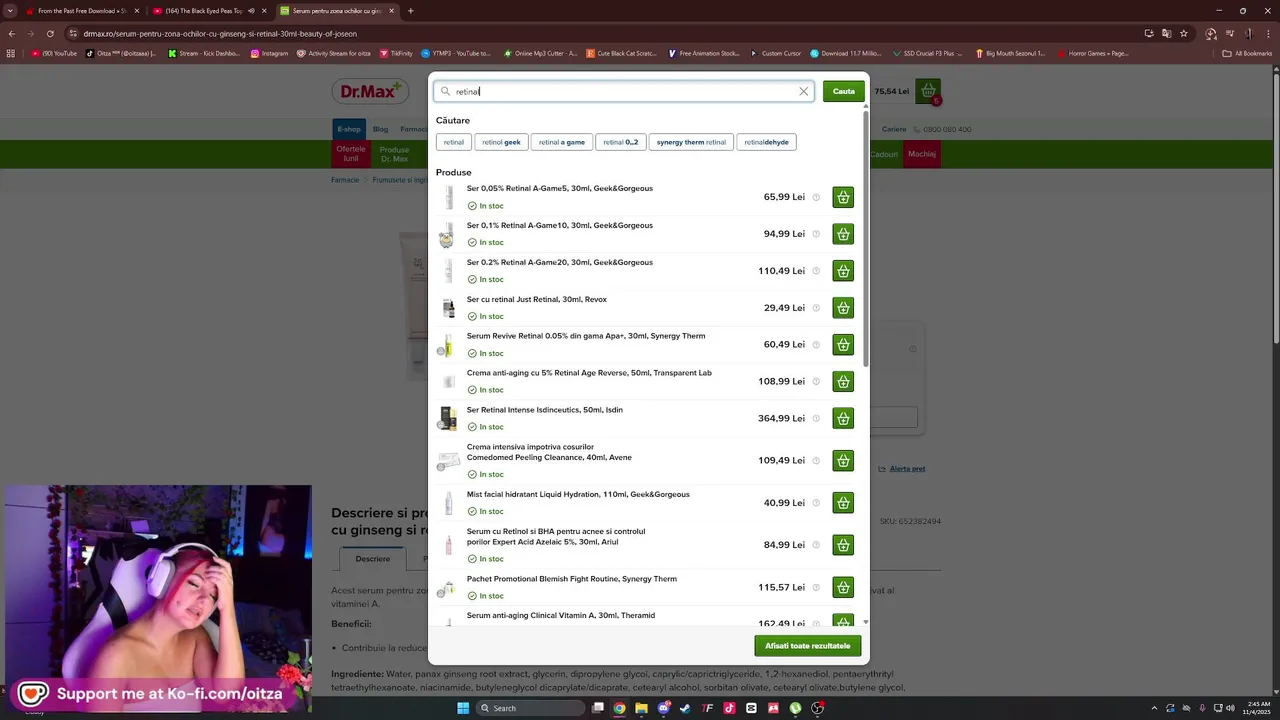The height and width of the screenshot is (720, 1280).
Task: Click Synergy Therm Serum Revive product thumbnail
Action: pyautogui.click(x=448, y=345)
